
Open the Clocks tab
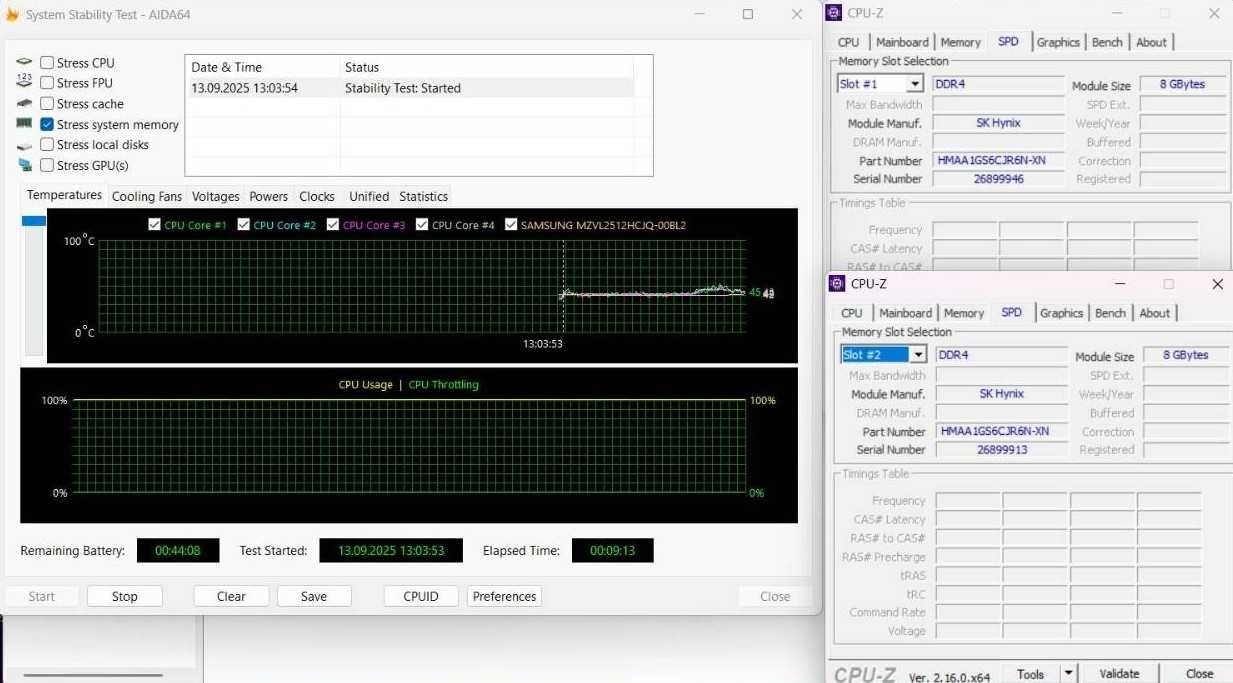(317, 196)
